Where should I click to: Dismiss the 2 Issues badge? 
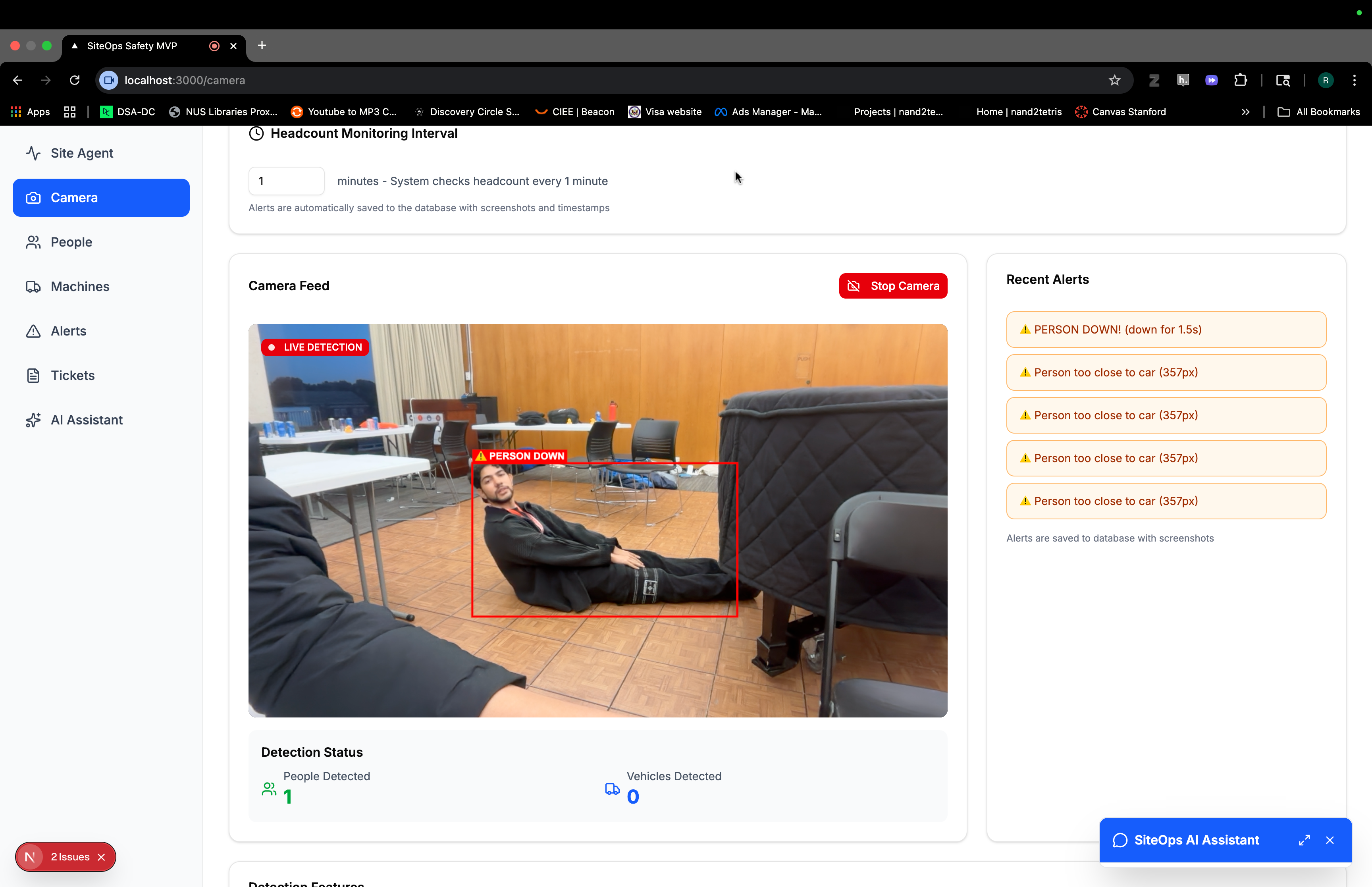[x=101, y=856]
